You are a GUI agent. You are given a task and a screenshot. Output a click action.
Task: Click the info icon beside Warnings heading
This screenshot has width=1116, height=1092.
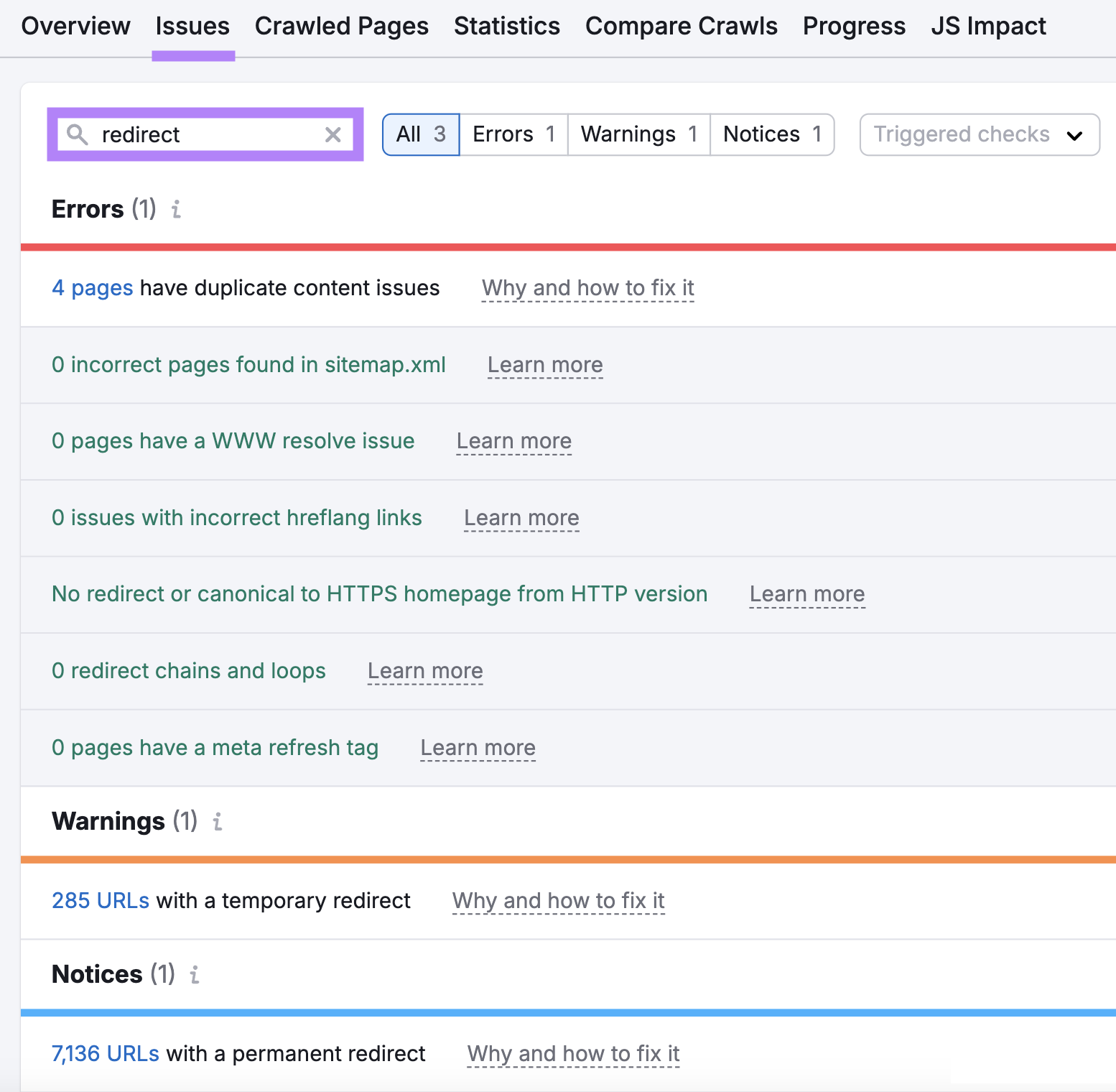(217, 821)
